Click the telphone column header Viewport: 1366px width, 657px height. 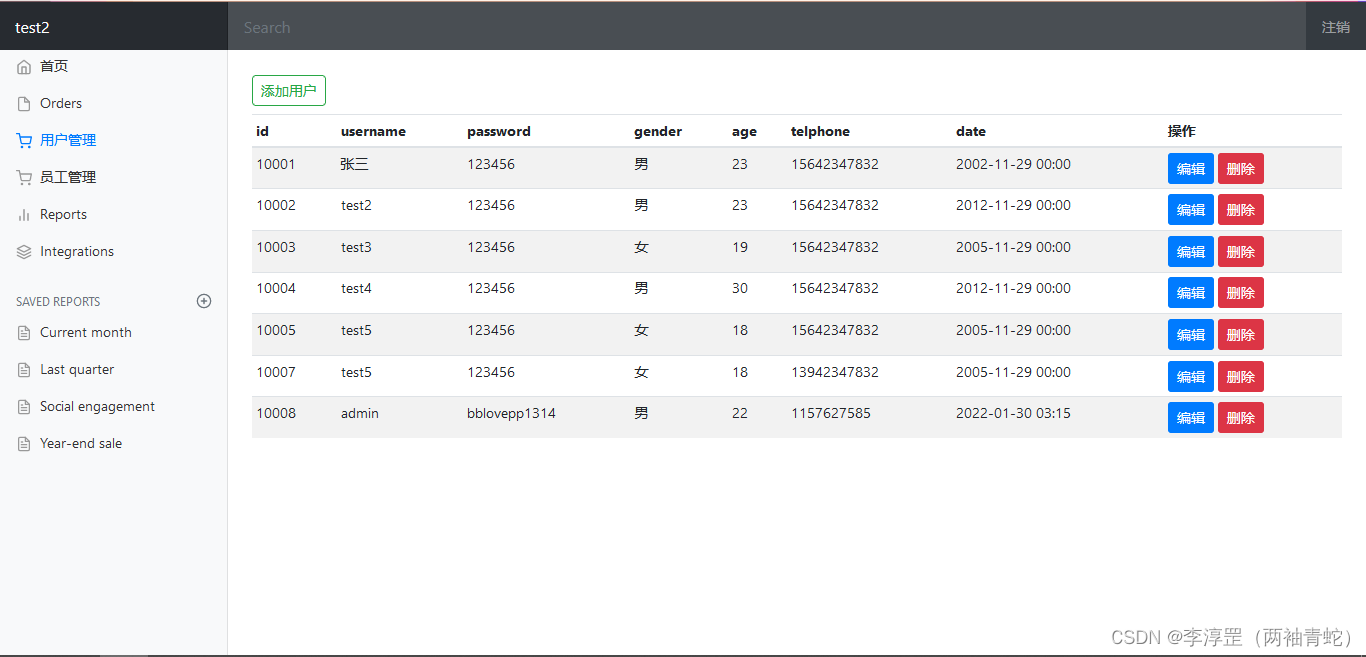820,131
